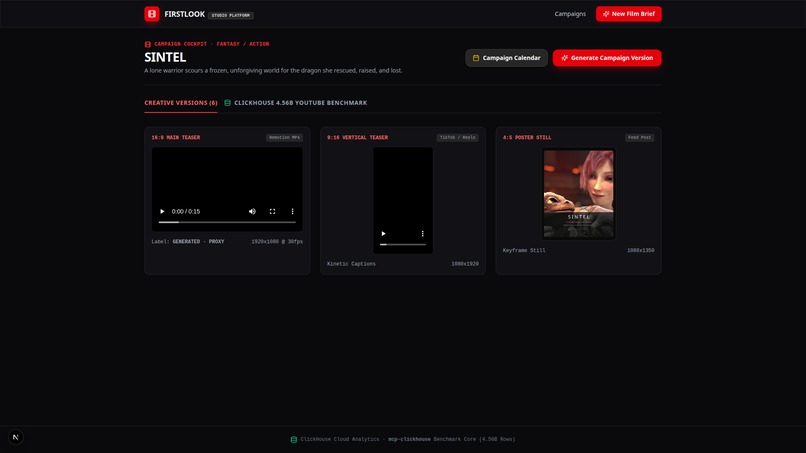Seek on the vertical teaser progress bar

coord(403,244)
